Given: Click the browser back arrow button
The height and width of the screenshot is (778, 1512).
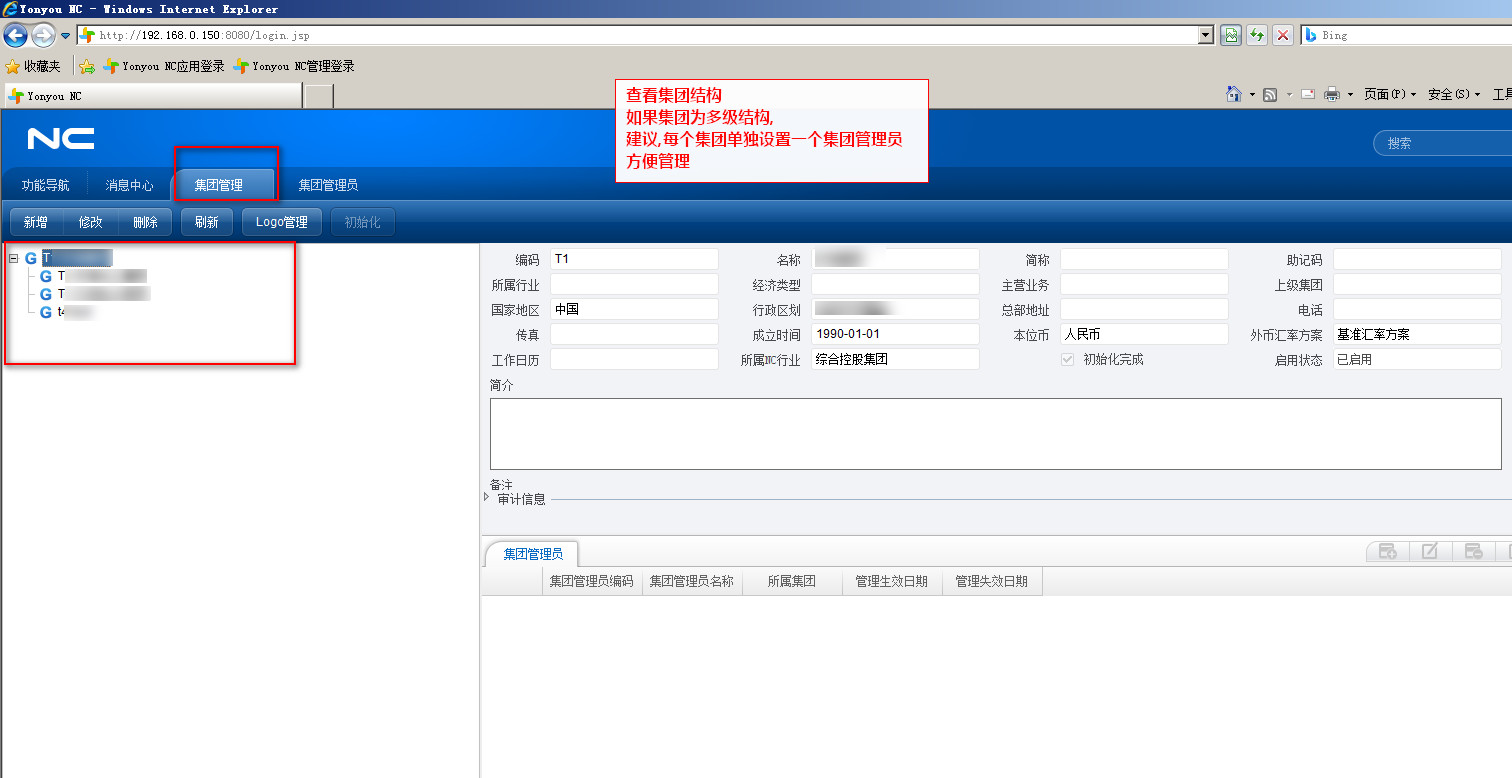Looking at the screenshot, I should click(x=15, y=35).
